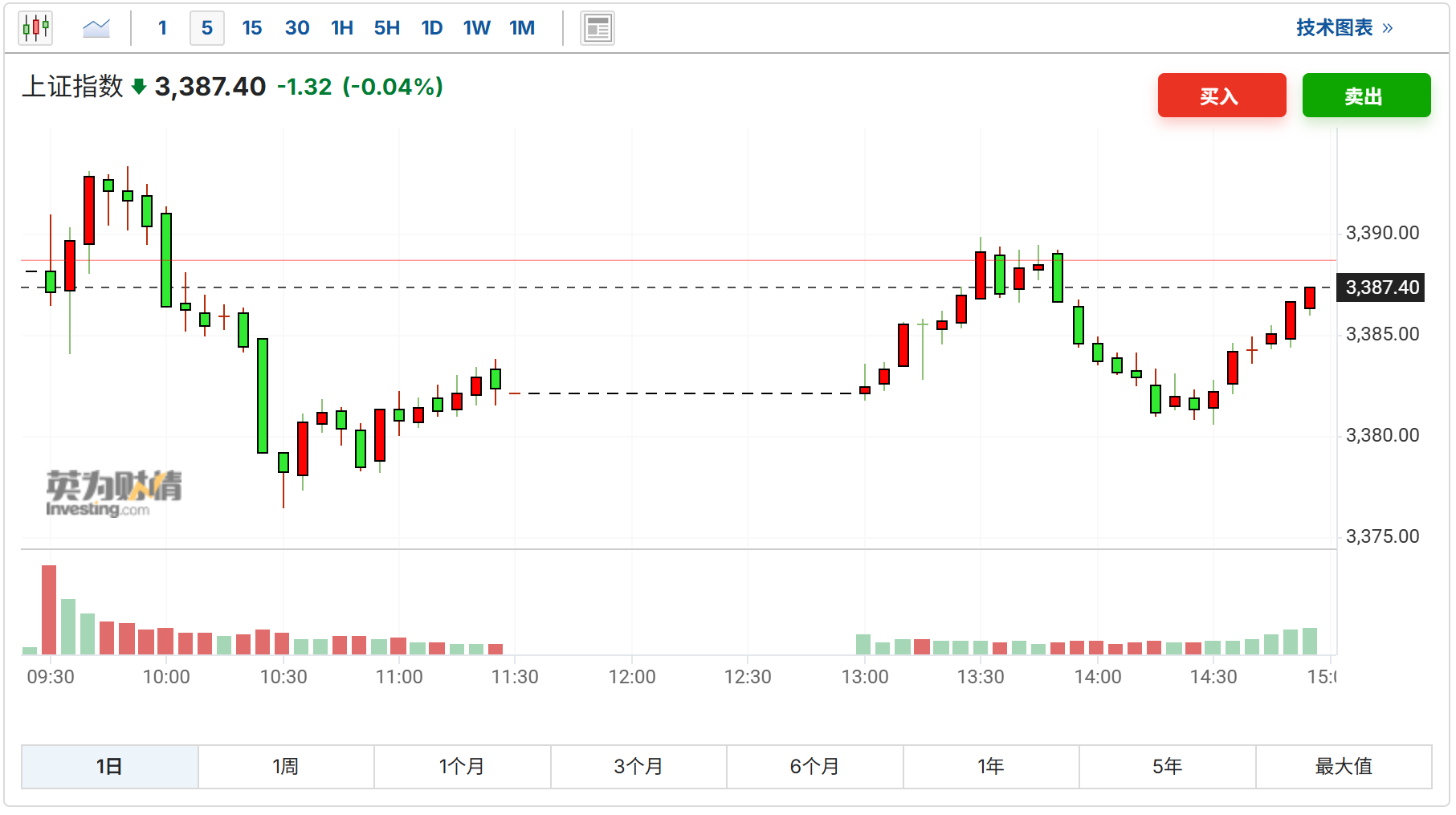Click the 3,387.40 price tag on the axis
This screenshot has height=815, width=1456.
pyautogui.click(x=1381, y=287)
